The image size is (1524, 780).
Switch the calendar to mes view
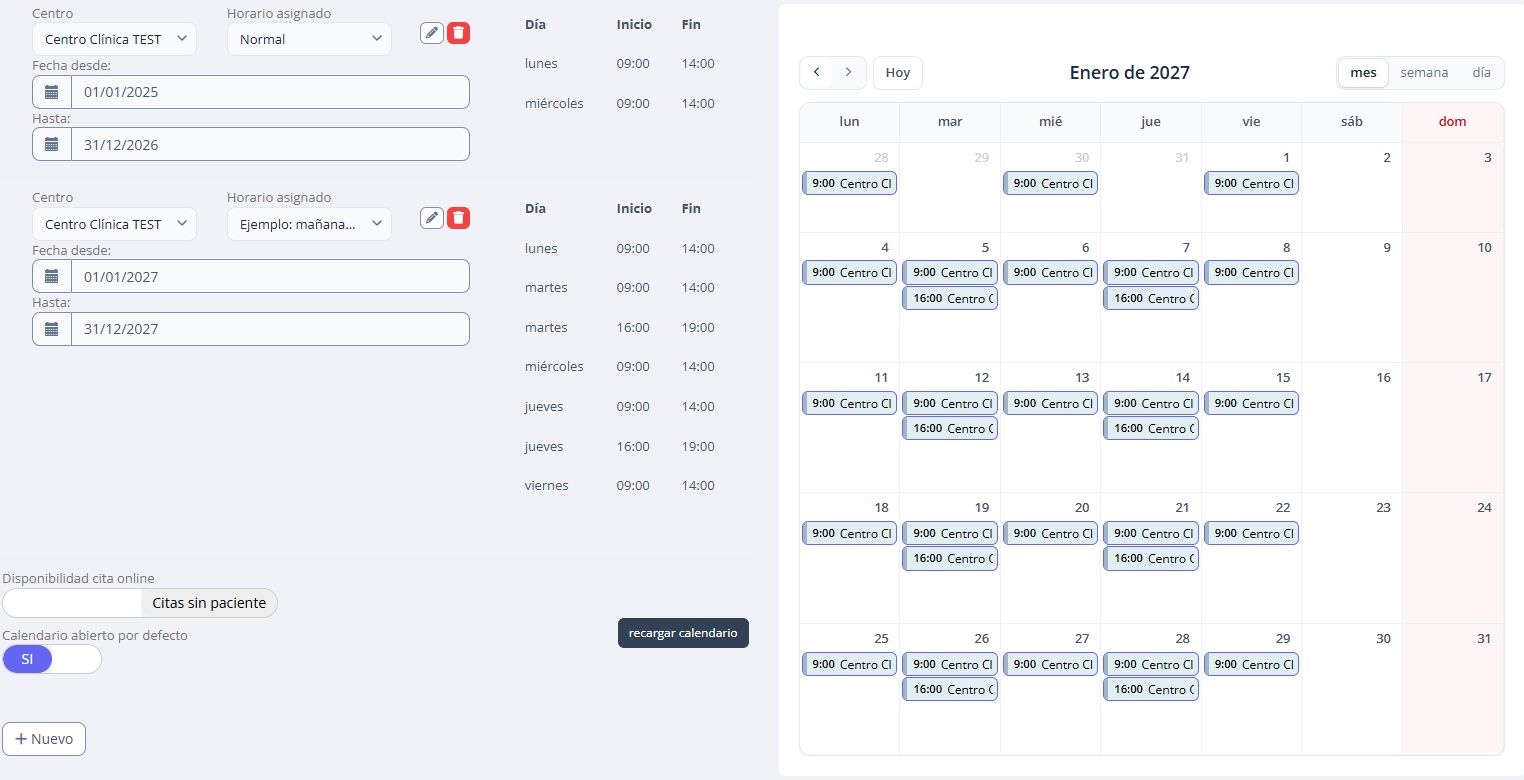pos(1363,73)
